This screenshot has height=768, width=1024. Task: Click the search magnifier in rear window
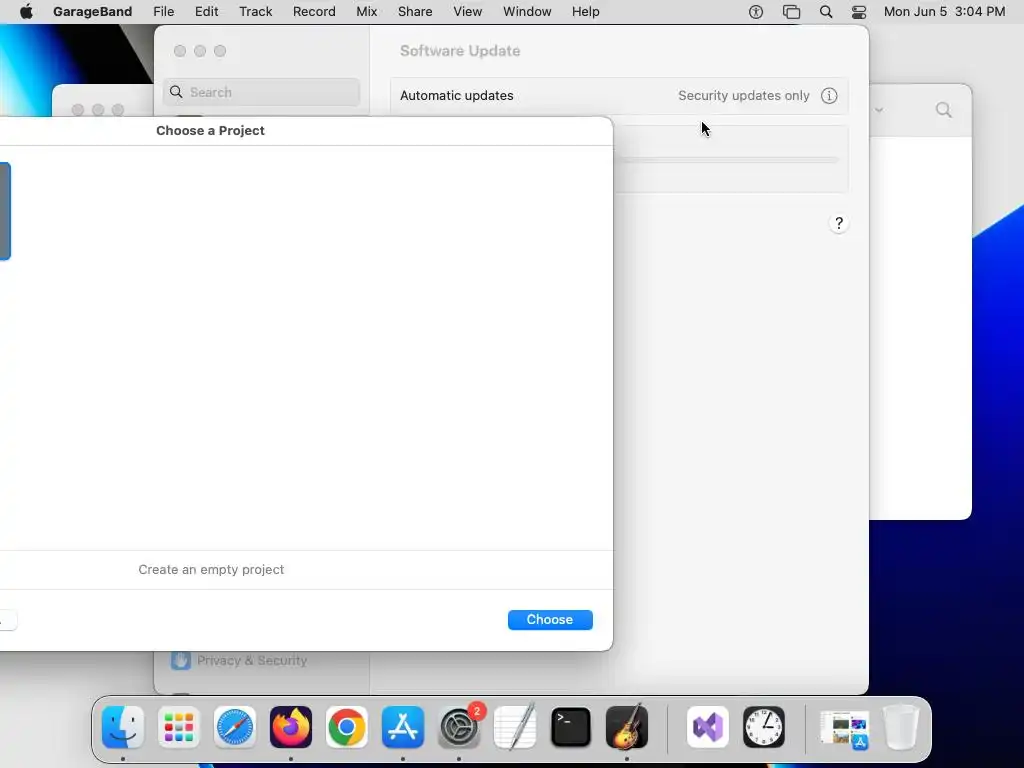pyautogui.click(x=944, y=110)
